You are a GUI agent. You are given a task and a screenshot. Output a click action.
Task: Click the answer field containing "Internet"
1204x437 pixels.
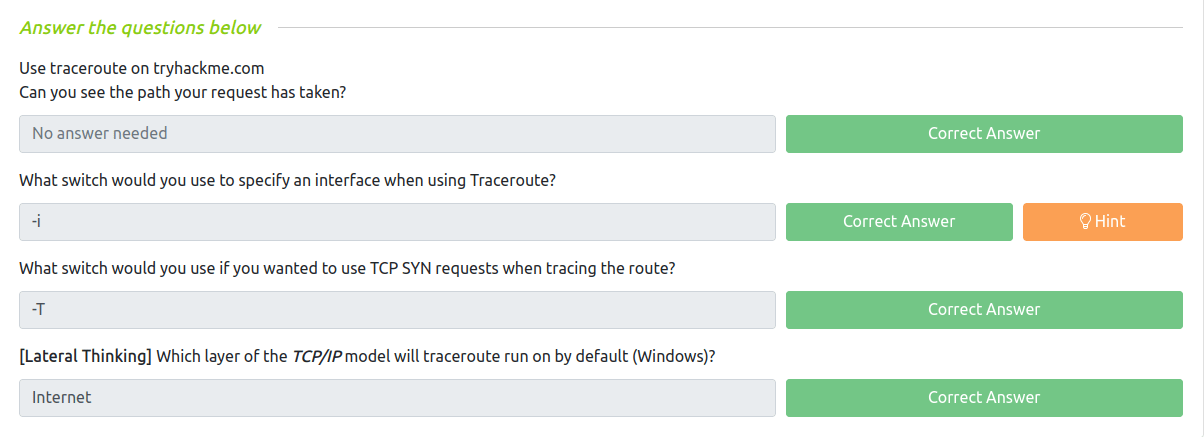397,398
